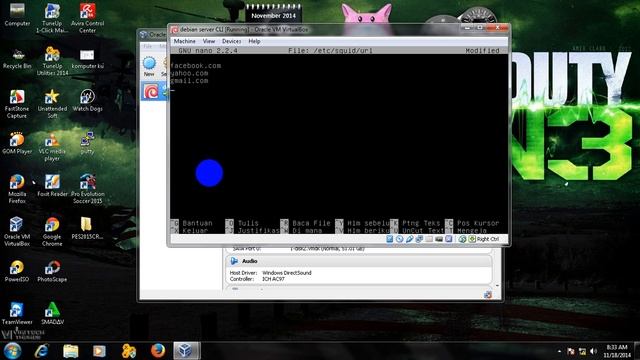Open the Machine menu in VM window
This screenshot has height=360, width=640.
coord(184,41)
